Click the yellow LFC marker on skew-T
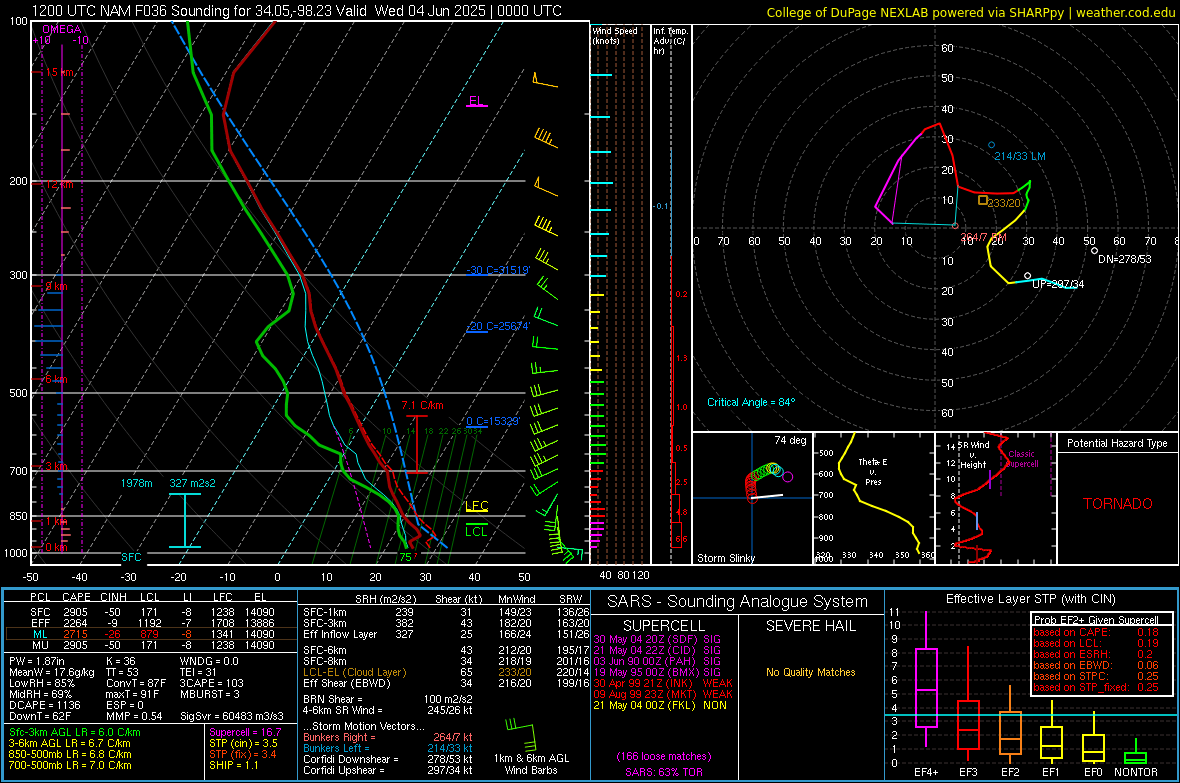 tap(476, 506)
